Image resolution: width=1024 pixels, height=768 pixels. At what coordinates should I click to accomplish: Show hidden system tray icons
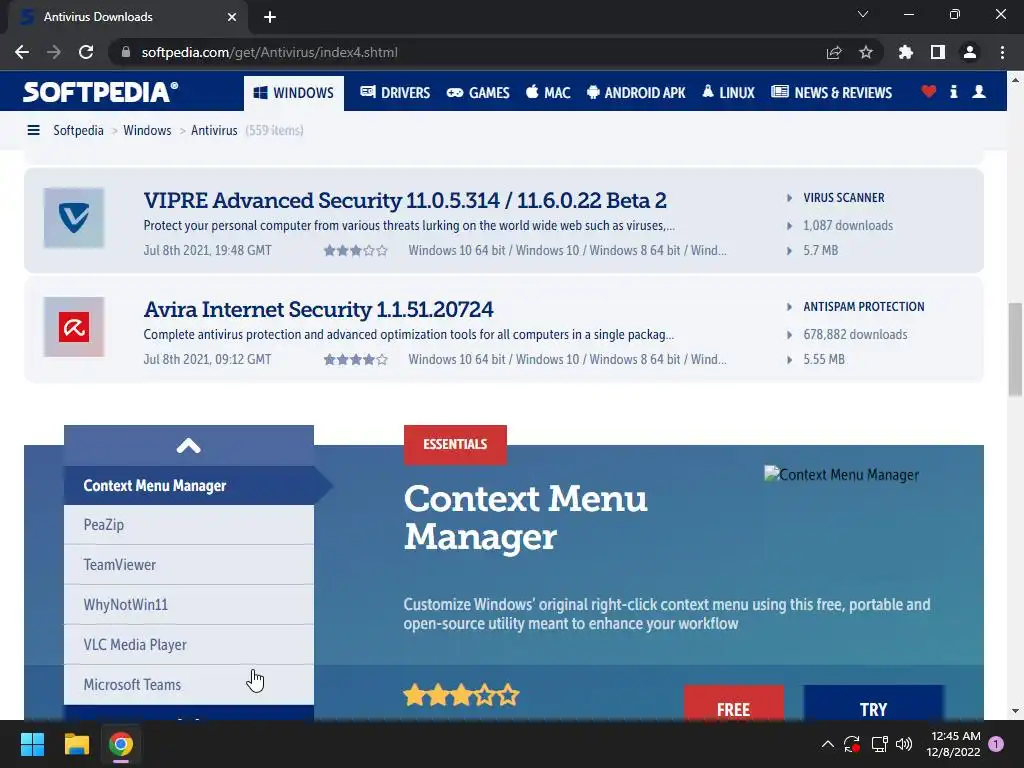827,744
